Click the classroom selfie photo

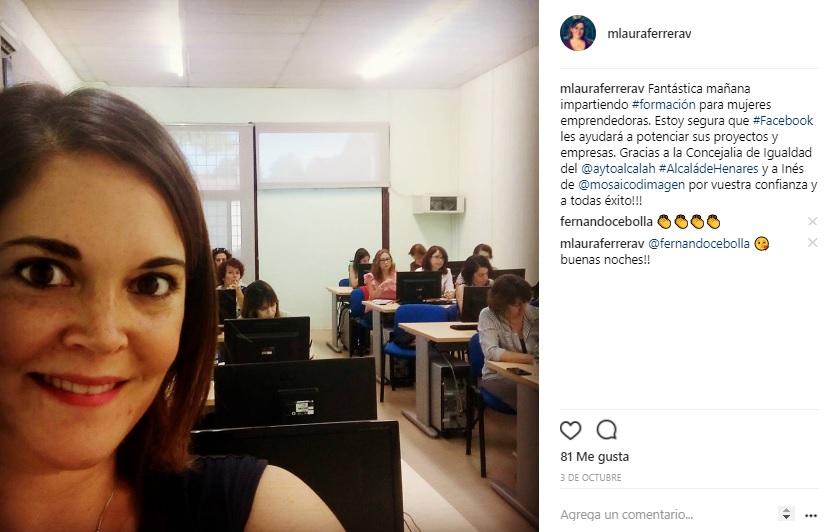pyautogui.click(x=269, y=266)
